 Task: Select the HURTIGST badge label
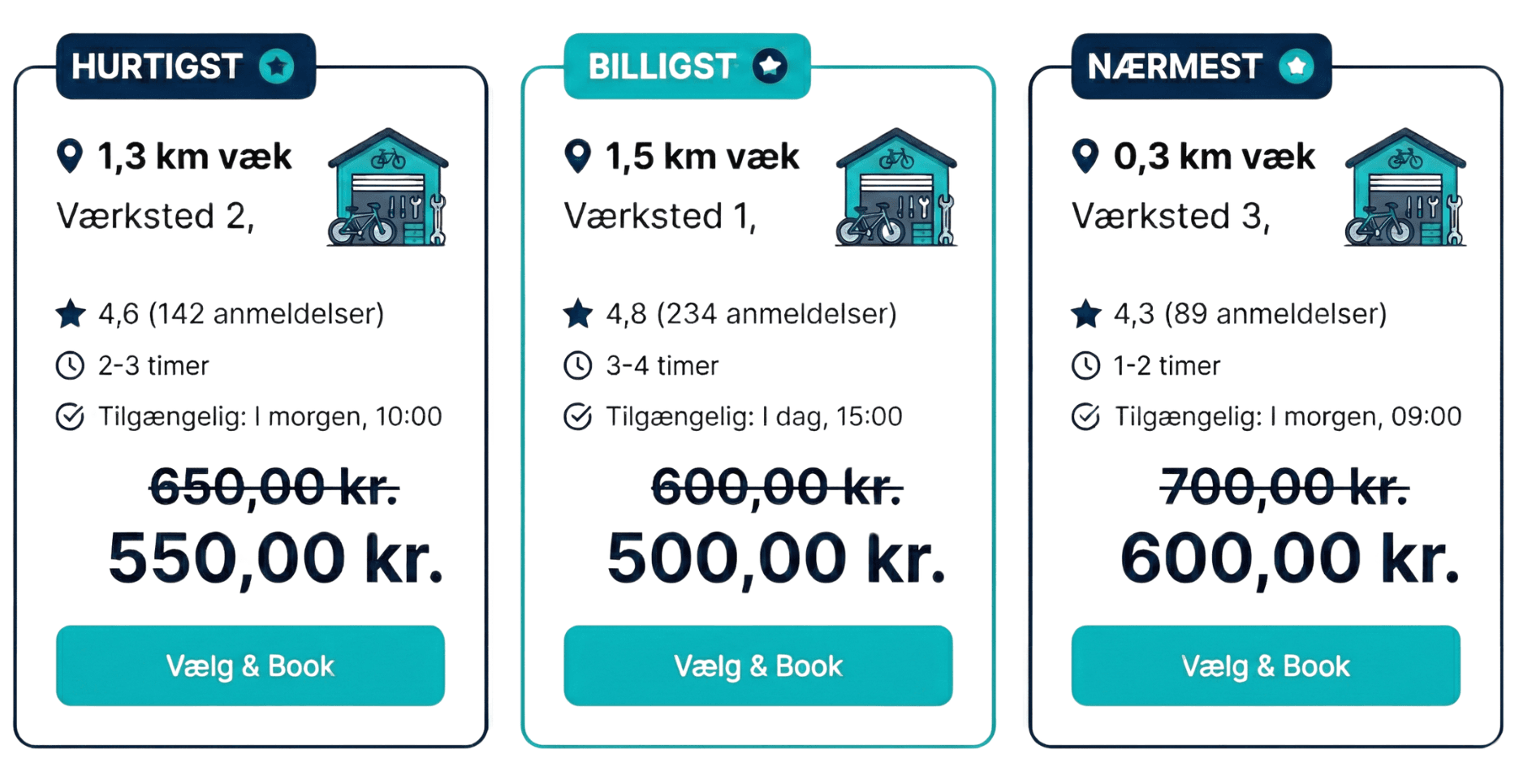click(x=157, y=67)
